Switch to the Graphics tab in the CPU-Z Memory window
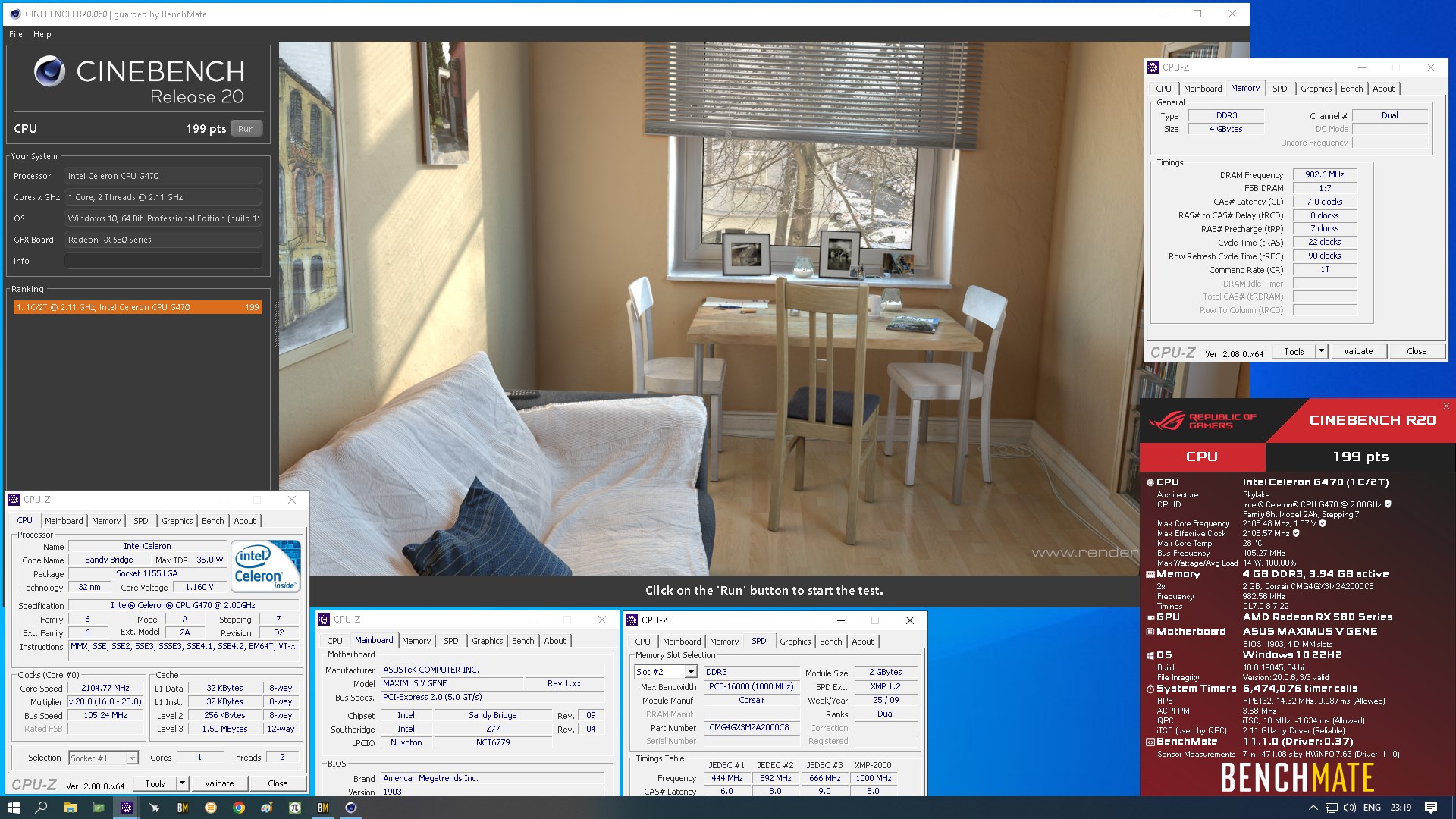Image resolution: width=1456 pixels, height=819 pixels. pos(1316,89)
